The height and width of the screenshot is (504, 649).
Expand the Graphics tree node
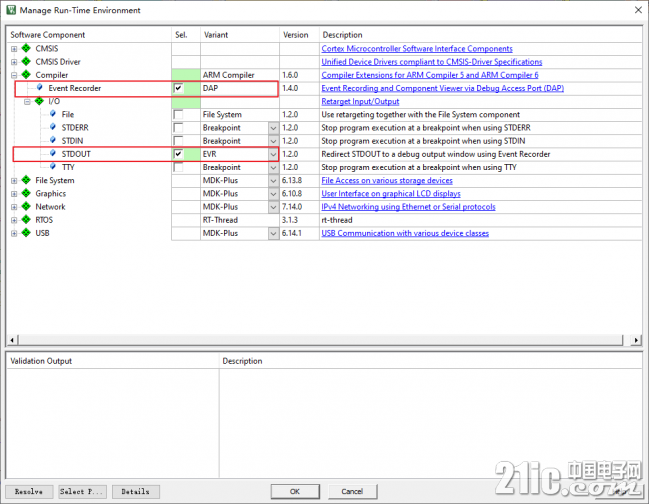click(x=14, y=194)
